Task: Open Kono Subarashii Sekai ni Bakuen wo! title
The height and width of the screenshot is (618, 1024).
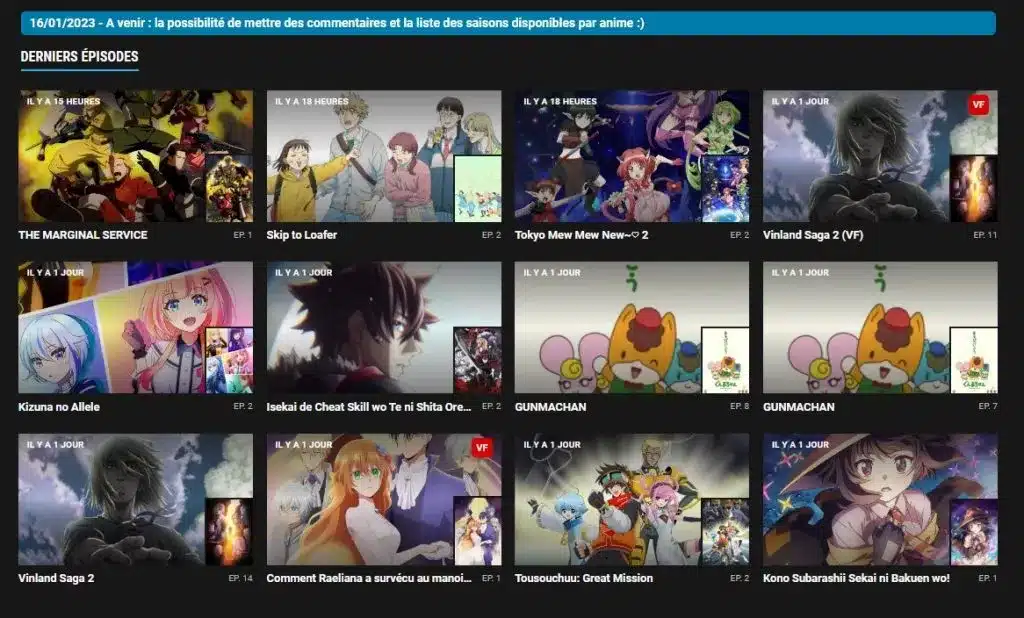Action: tap(856, 578)
